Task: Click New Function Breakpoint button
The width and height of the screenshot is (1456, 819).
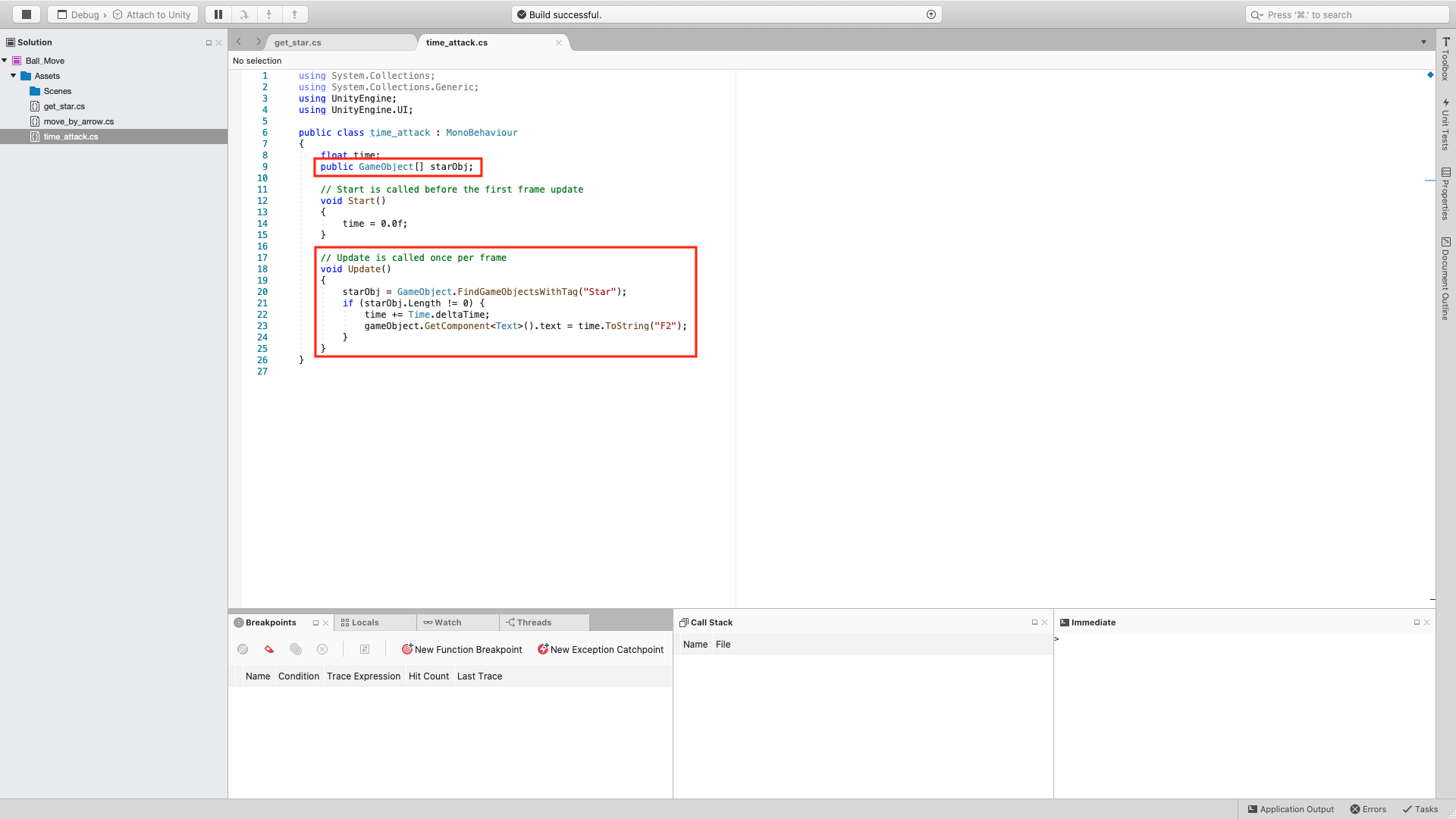Action: [462, 650]
